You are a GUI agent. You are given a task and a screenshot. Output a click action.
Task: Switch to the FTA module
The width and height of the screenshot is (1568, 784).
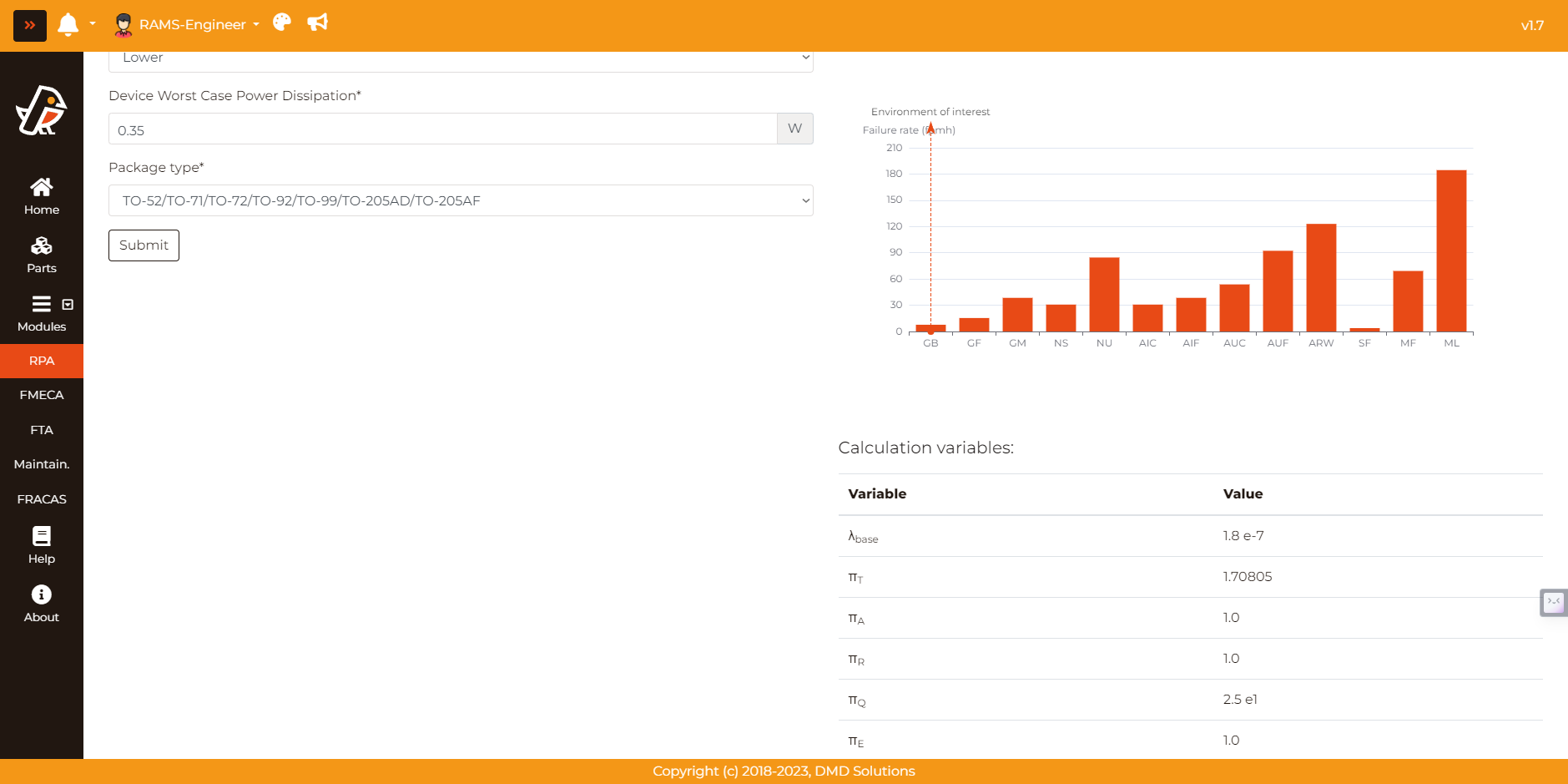(42, 430)
